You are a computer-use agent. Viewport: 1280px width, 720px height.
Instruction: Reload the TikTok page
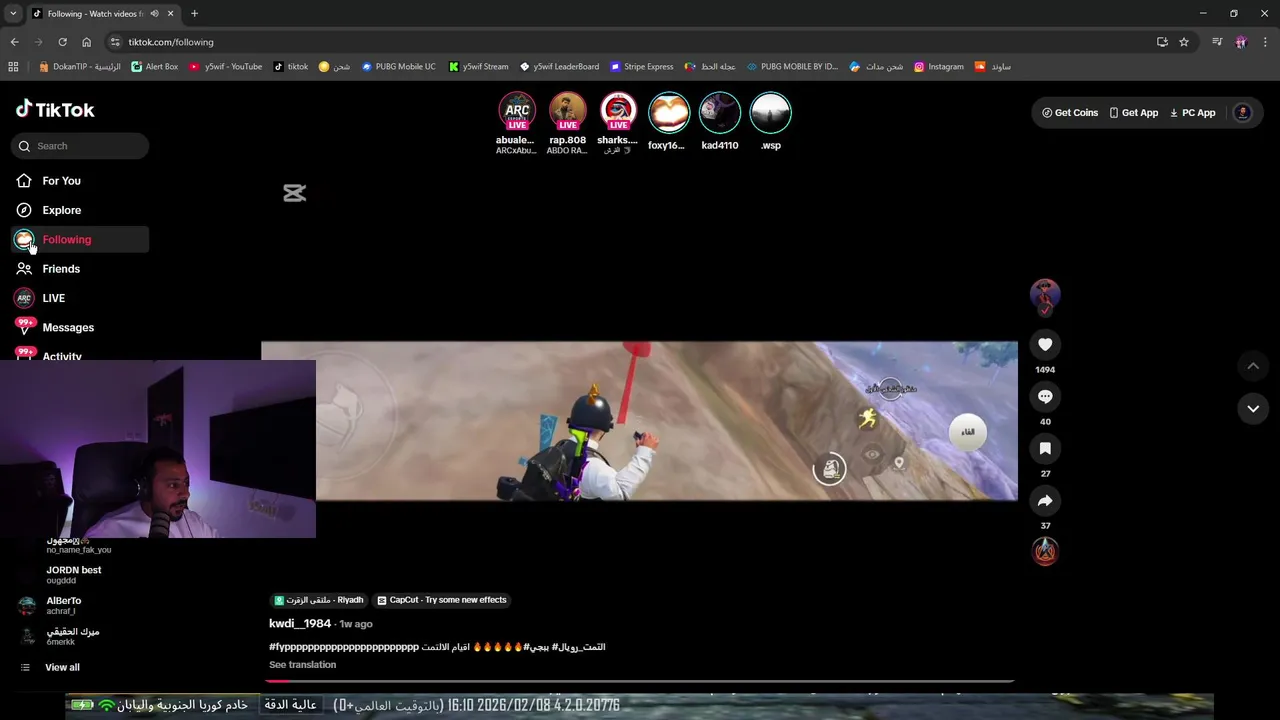62,42
